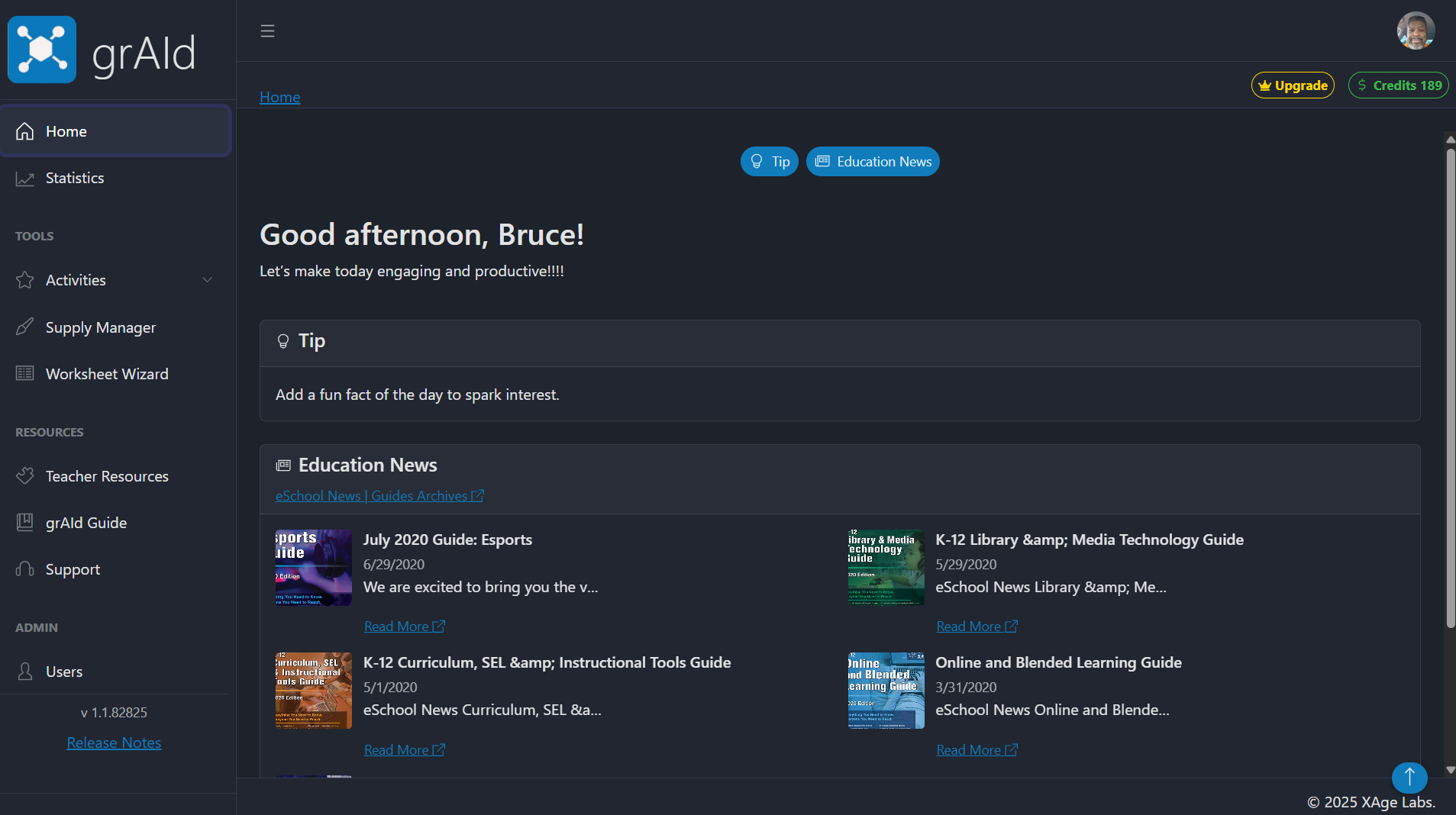Launch the Worksheet Wizard

click(x=115, y=374)
